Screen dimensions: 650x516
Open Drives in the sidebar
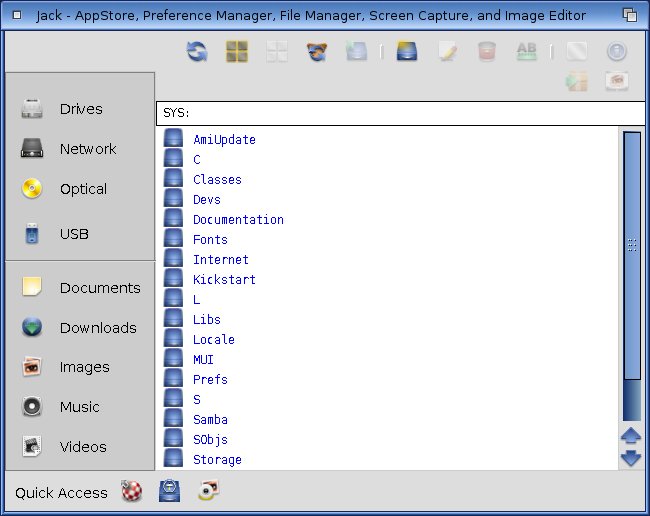tap(62, 109)
